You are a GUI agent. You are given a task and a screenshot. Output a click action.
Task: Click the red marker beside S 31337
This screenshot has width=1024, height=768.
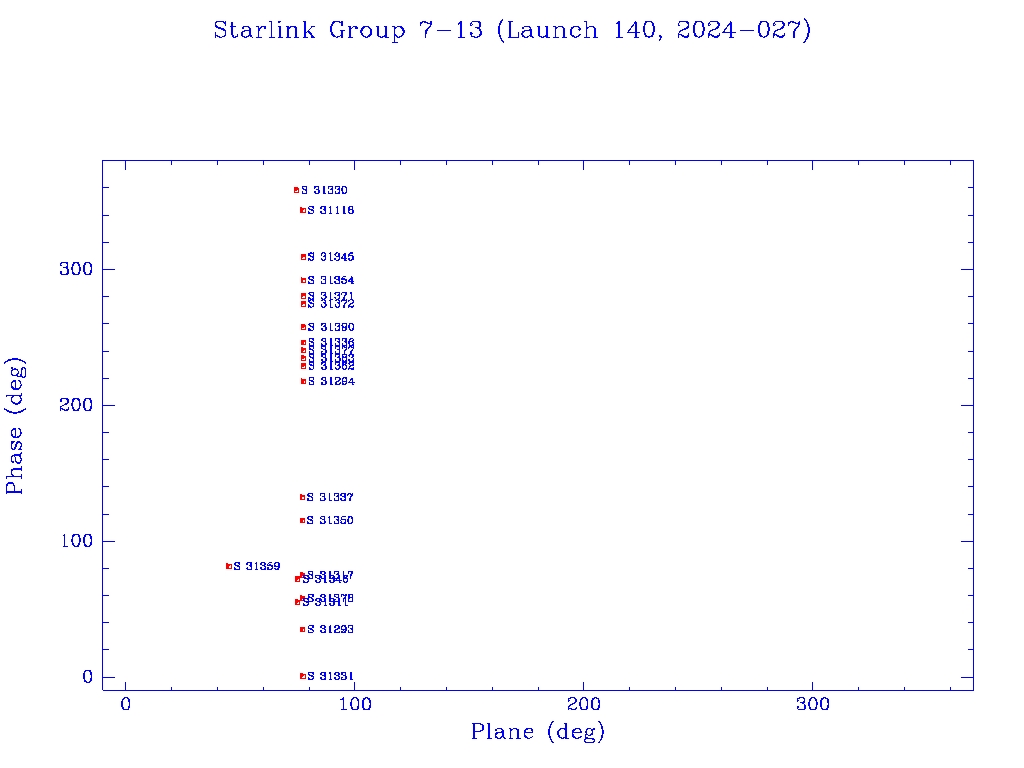pos(302,497)
